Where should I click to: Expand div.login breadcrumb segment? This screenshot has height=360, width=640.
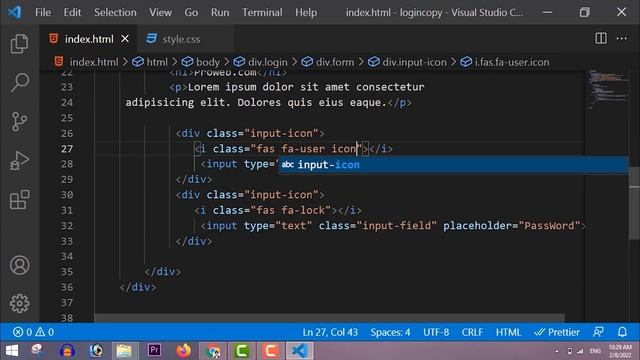coord(260,62)
